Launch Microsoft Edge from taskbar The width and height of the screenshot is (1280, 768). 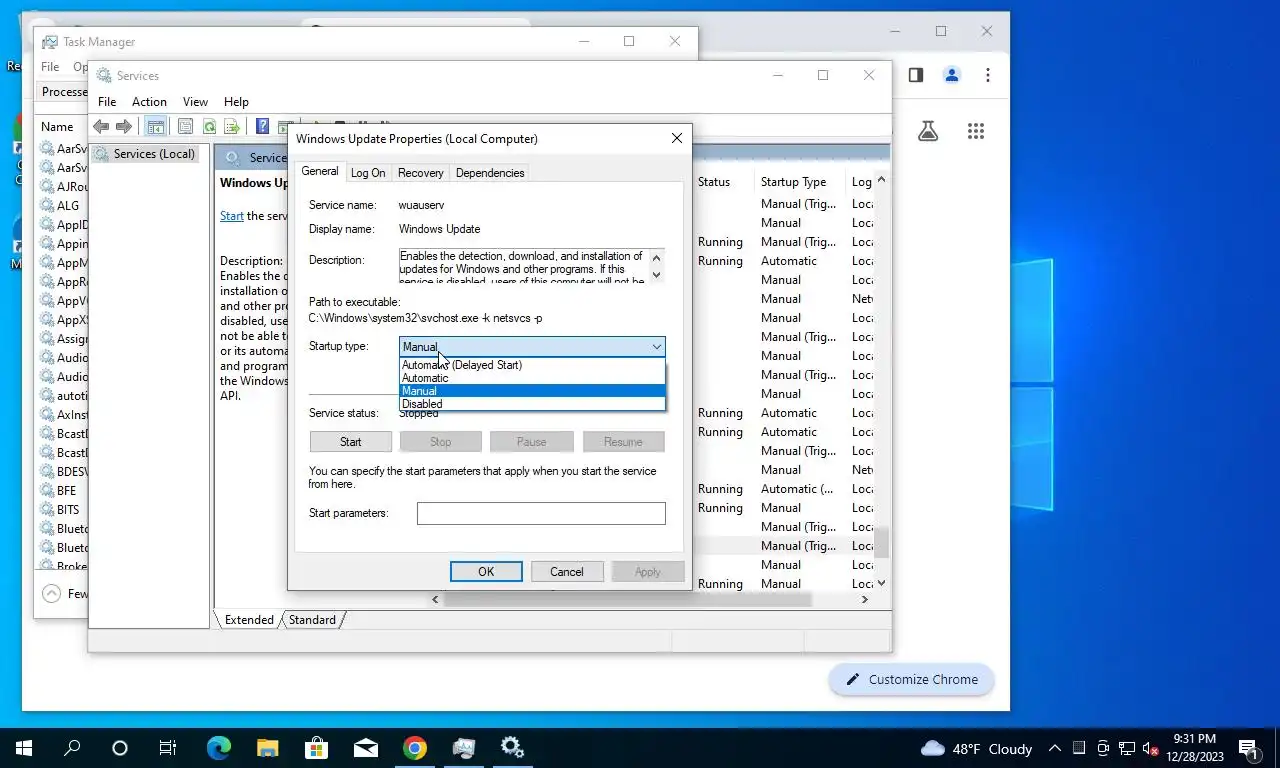coord(218,748)
